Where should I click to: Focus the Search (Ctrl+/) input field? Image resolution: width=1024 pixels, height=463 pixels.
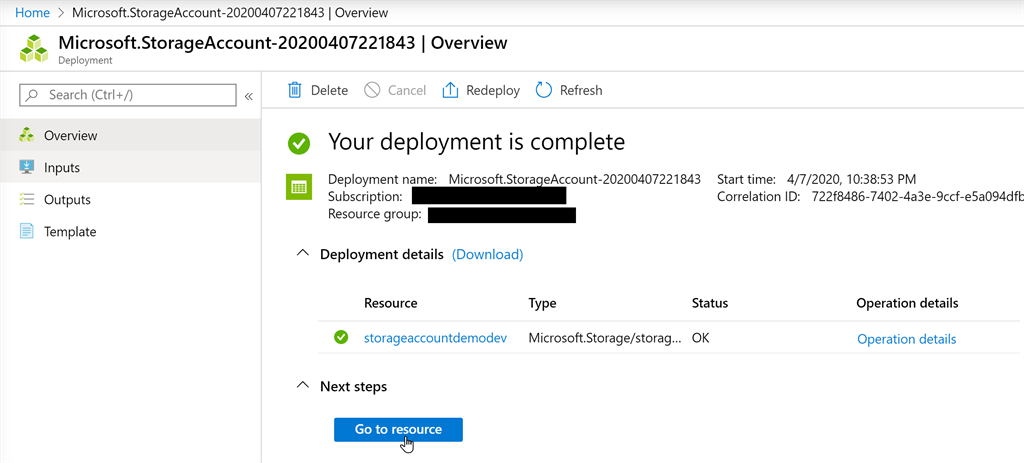coord(128,95)
